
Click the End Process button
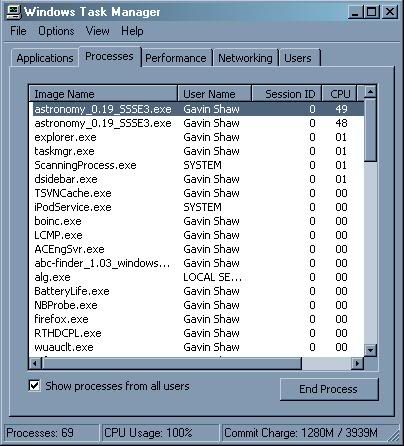(329, 389)
